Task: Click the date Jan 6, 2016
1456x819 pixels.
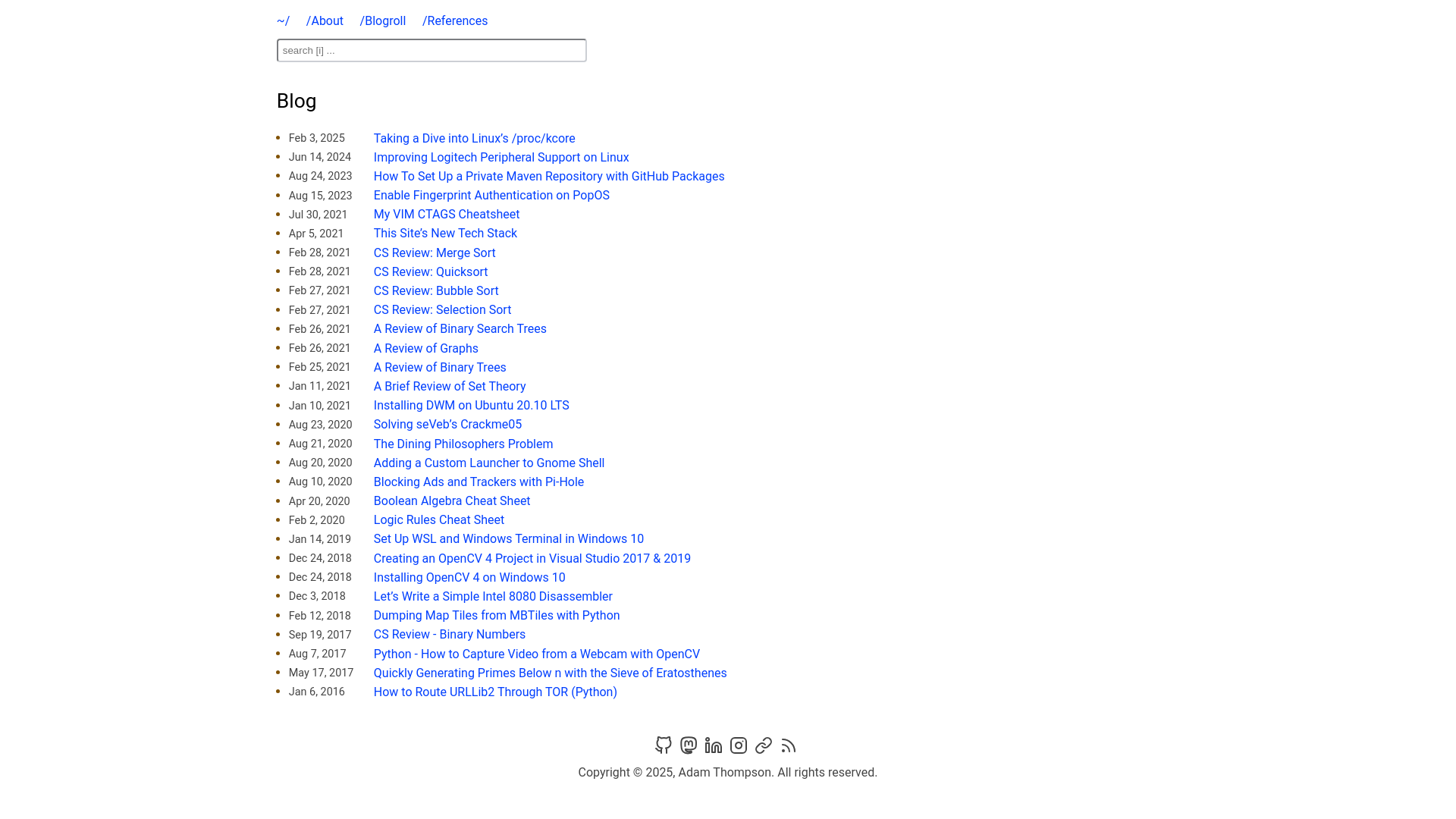Action: click(317, 692)
